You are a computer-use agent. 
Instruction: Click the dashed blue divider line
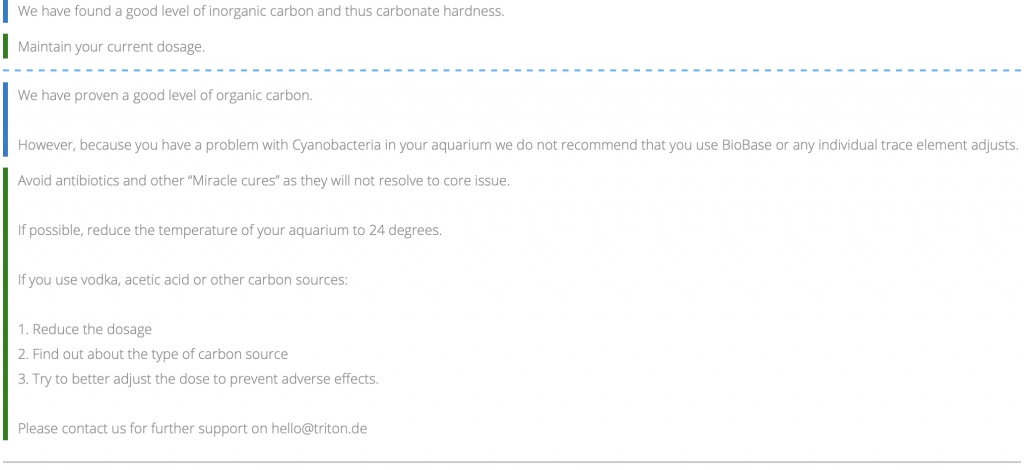pos(512,71)
